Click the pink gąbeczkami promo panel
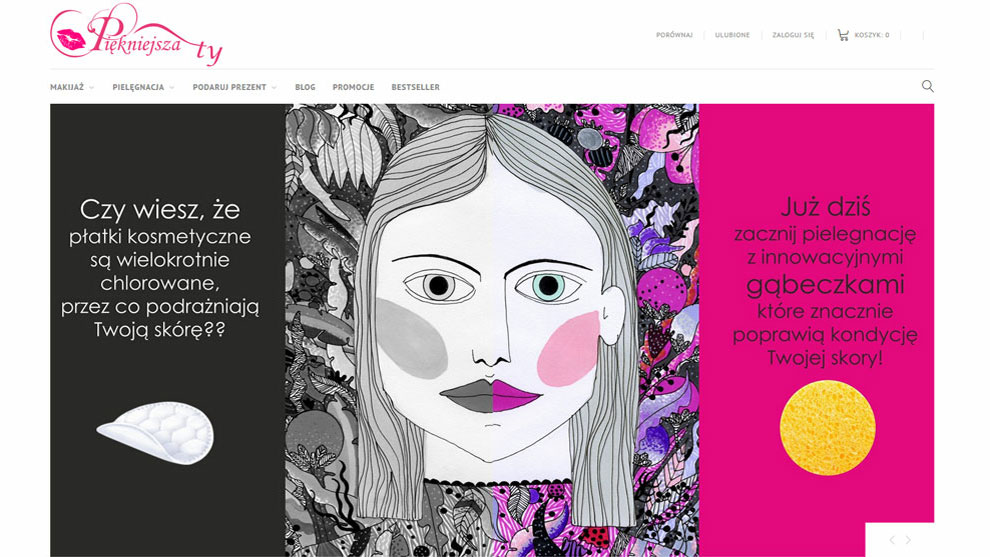This screenshot has width=990, height=557. (816, 330)
